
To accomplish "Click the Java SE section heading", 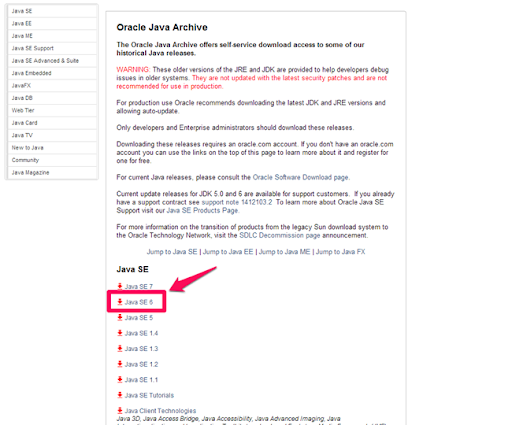I will click(132, 269).
